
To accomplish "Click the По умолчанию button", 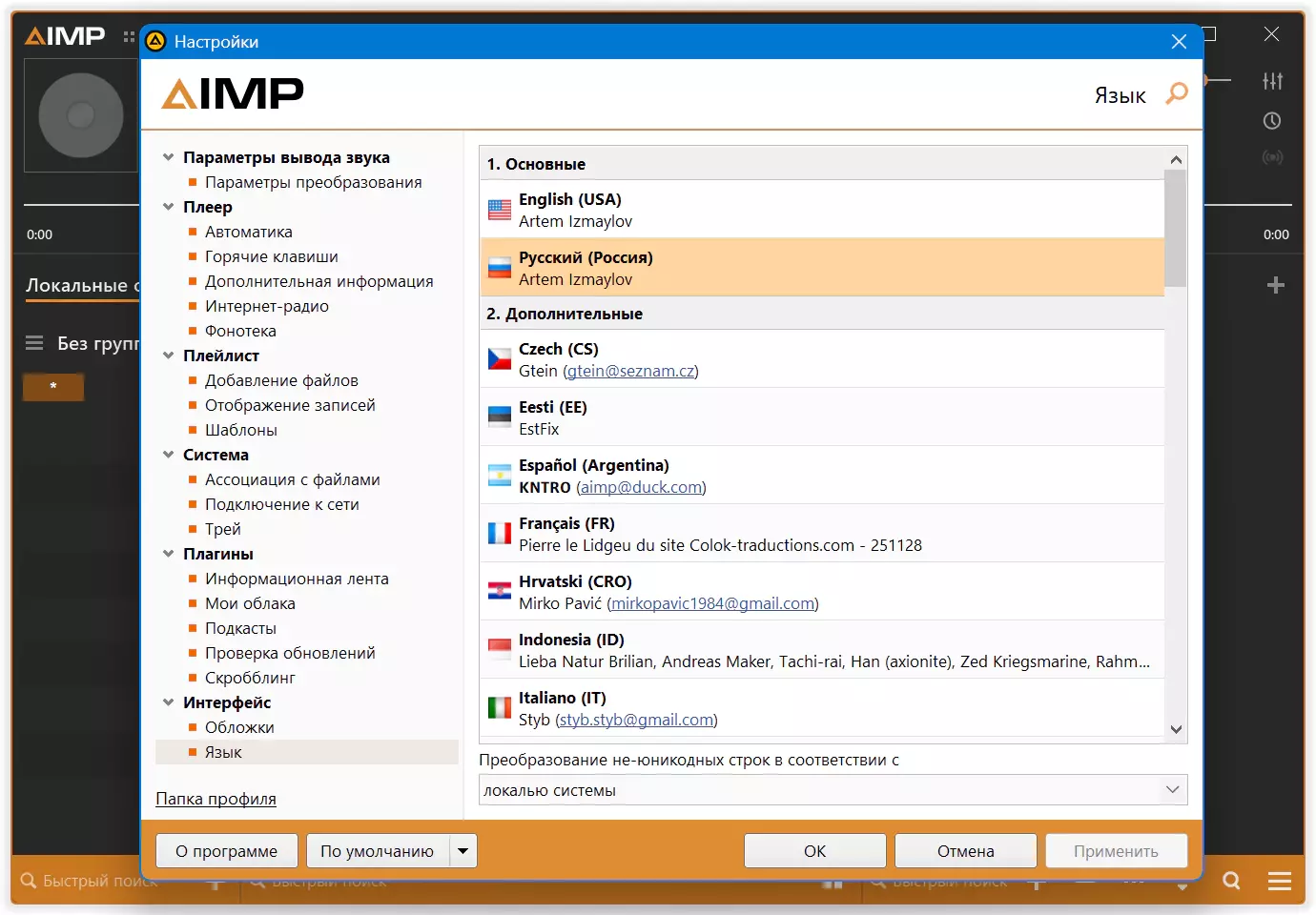I will pyautogui.click(x=378, y=851).
